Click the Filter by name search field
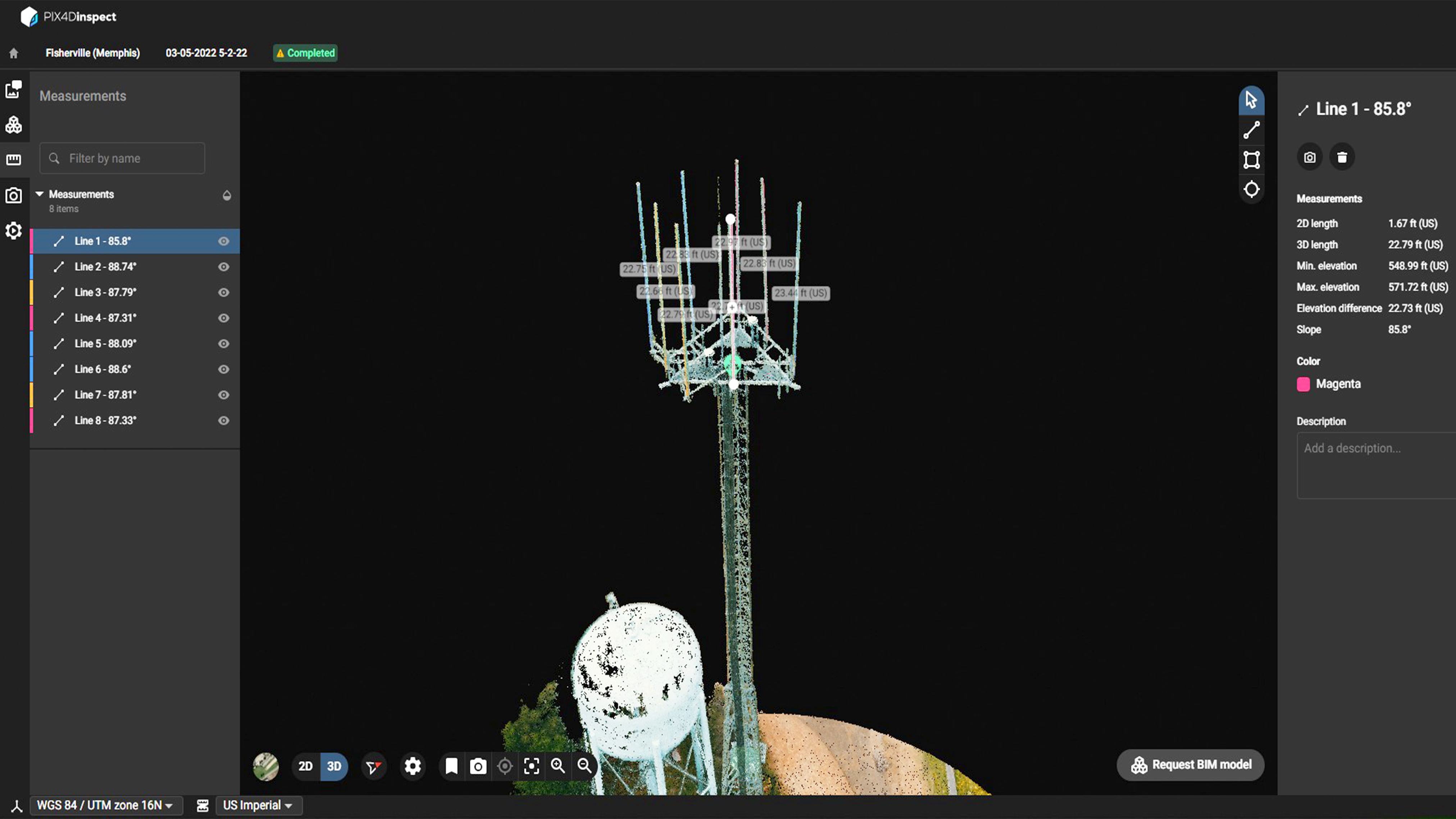Image resolution: width=1456 pixels, height=819 pixels. point(122,158)
